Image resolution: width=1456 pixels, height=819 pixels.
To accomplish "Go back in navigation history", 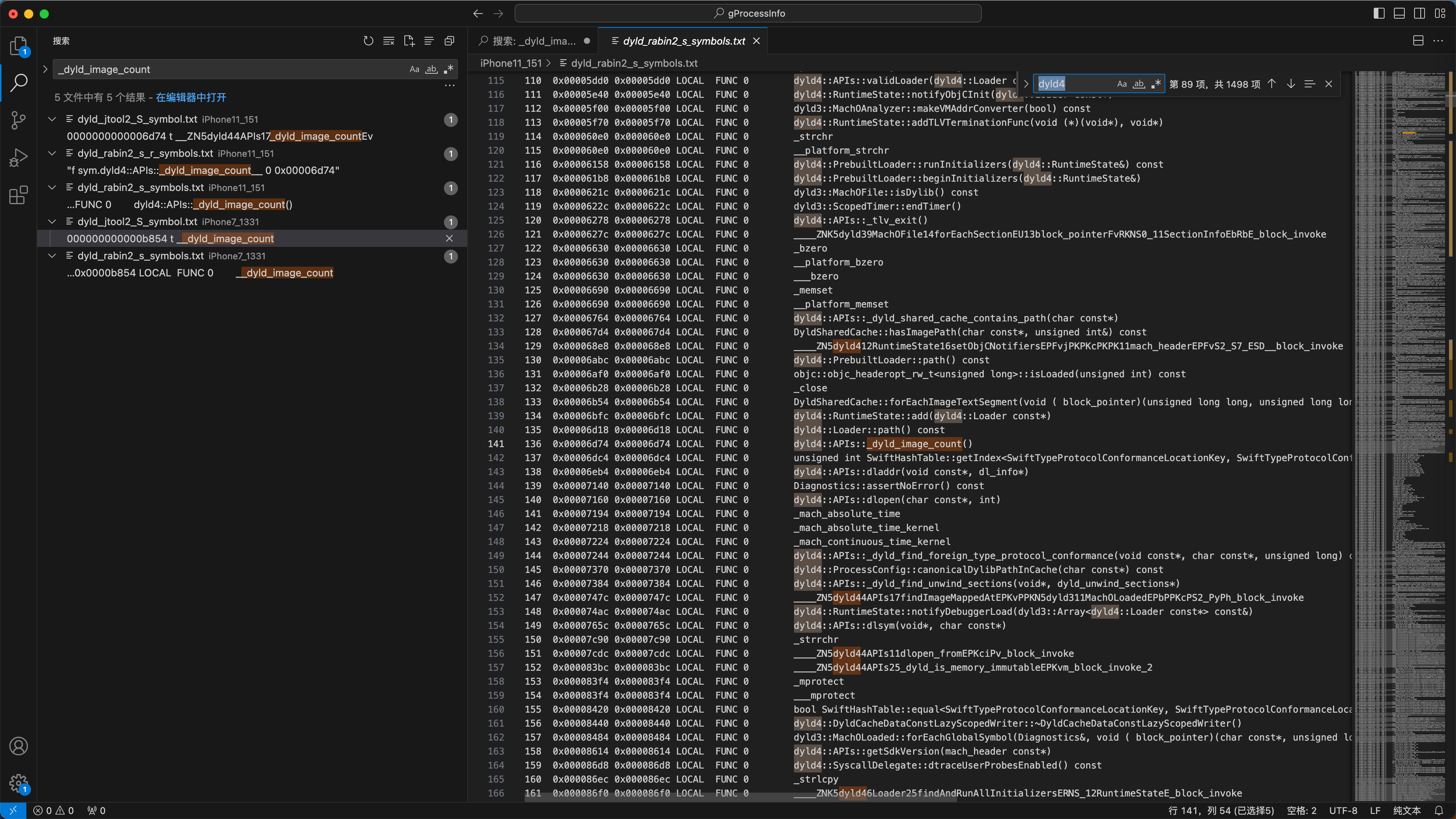I will (478, 14).
